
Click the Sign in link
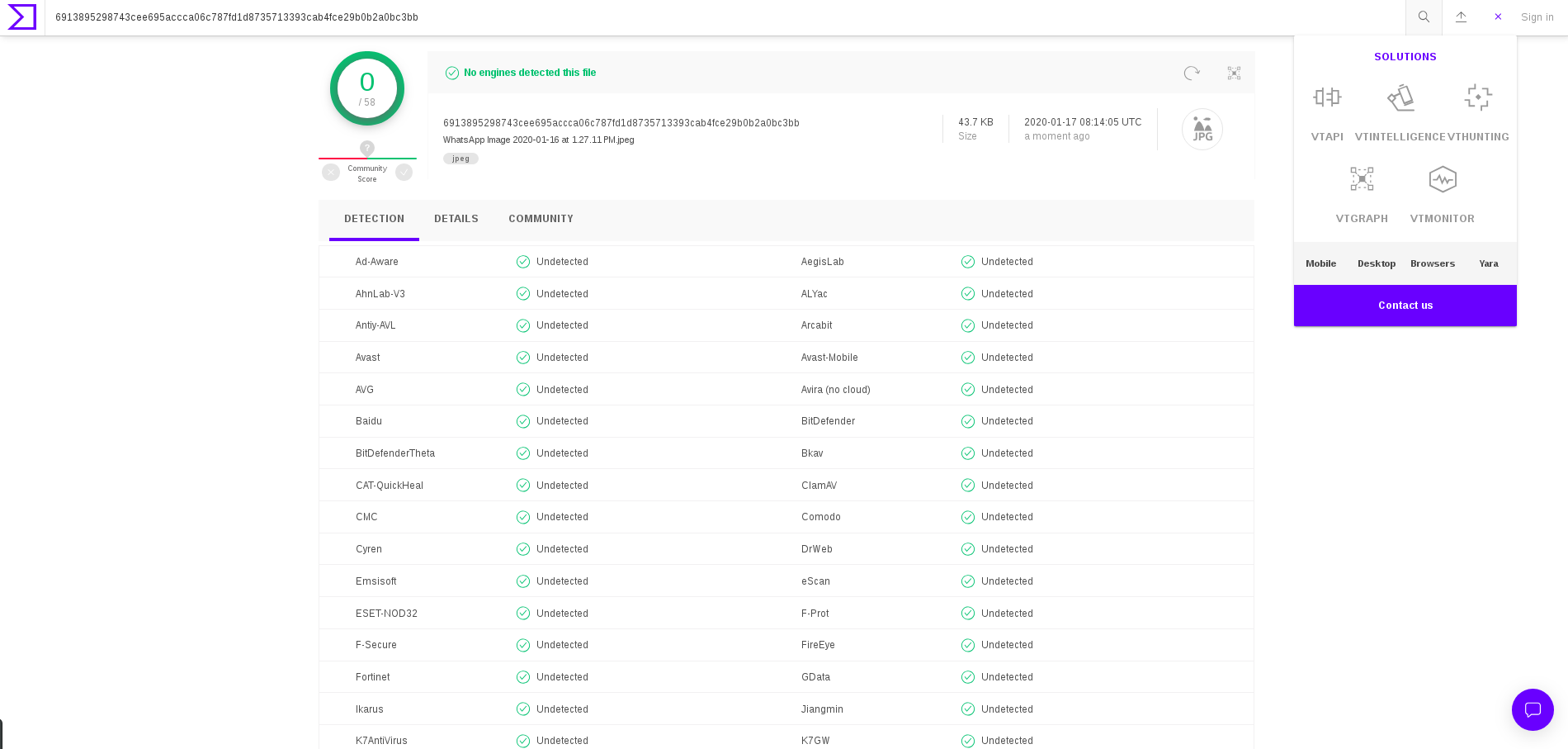(1537, 17)
